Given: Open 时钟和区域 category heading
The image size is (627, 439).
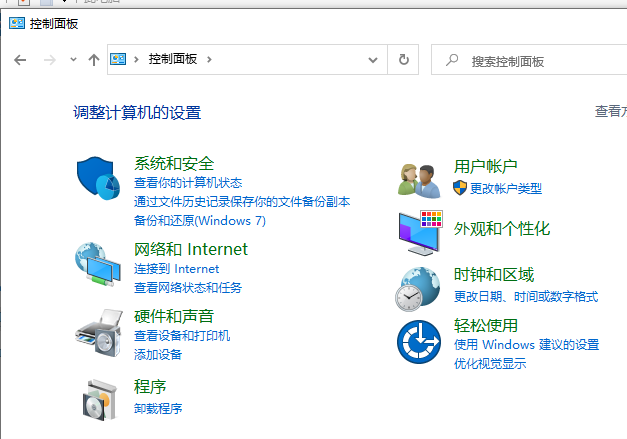Looking at the screenshot, I should click(494, 275).
